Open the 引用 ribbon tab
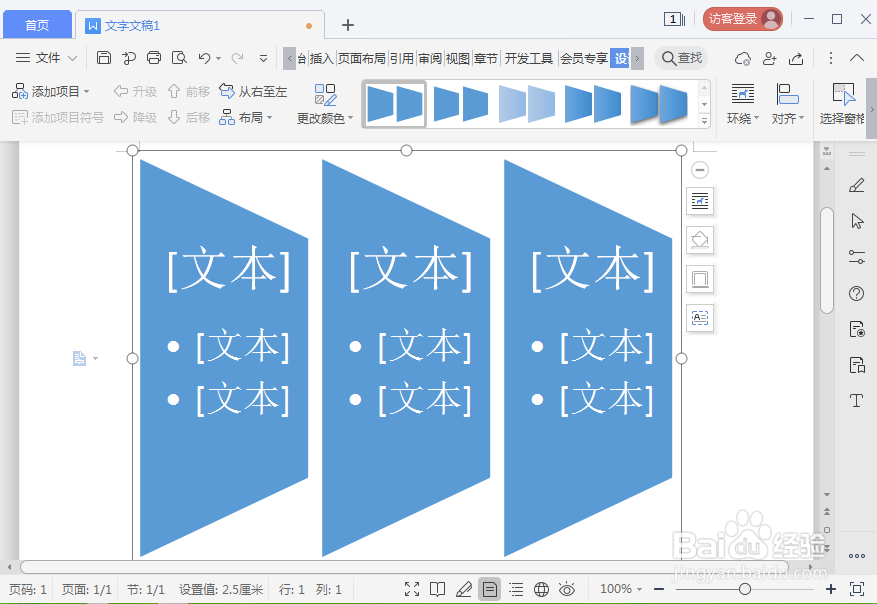Screen dimensions: 877x604 tap(402, 58)
